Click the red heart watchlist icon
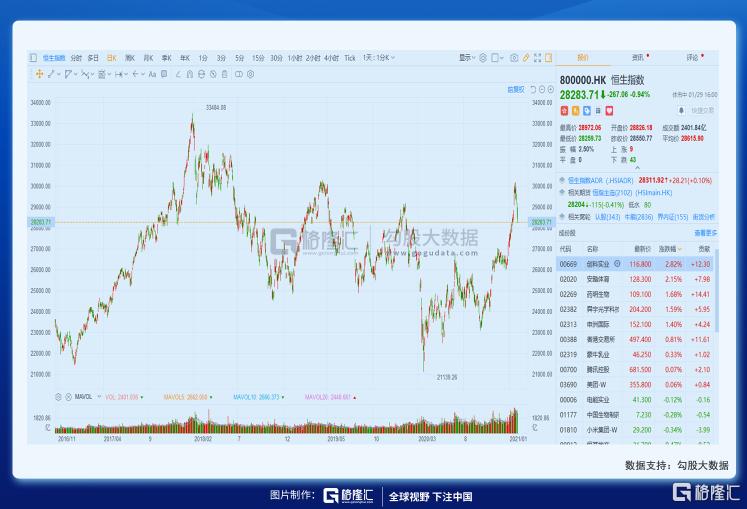The width and height of the screenshot is (747, 509). tap(609, 111)
